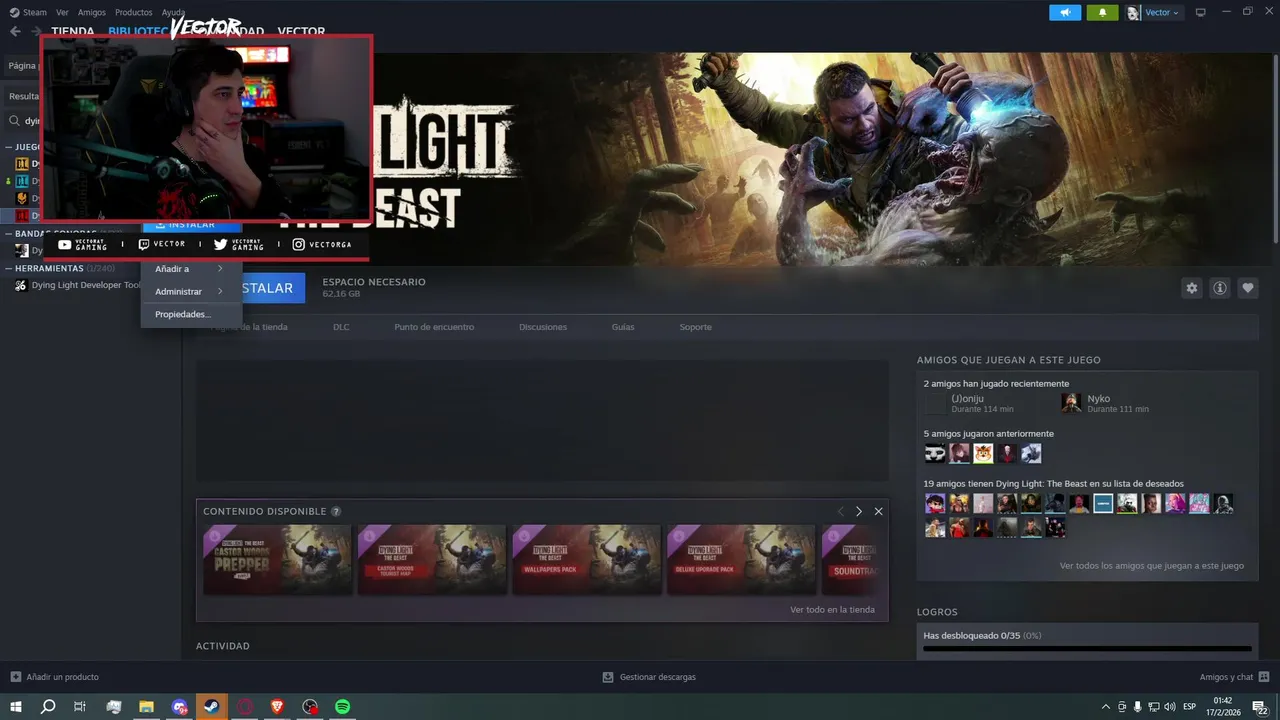
Task: Switch to Punto de encuentro tab
Action: (x=434, y=327)
